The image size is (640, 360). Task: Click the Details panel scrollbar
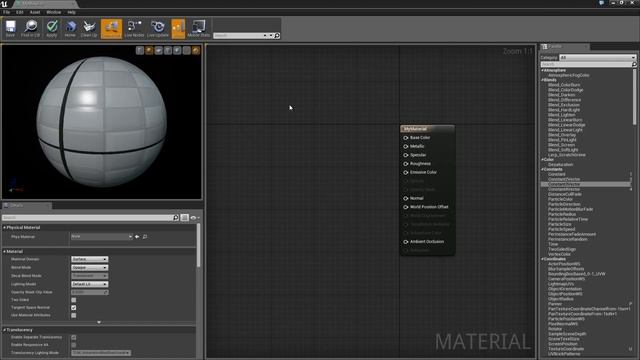click(x=198, y=246)
